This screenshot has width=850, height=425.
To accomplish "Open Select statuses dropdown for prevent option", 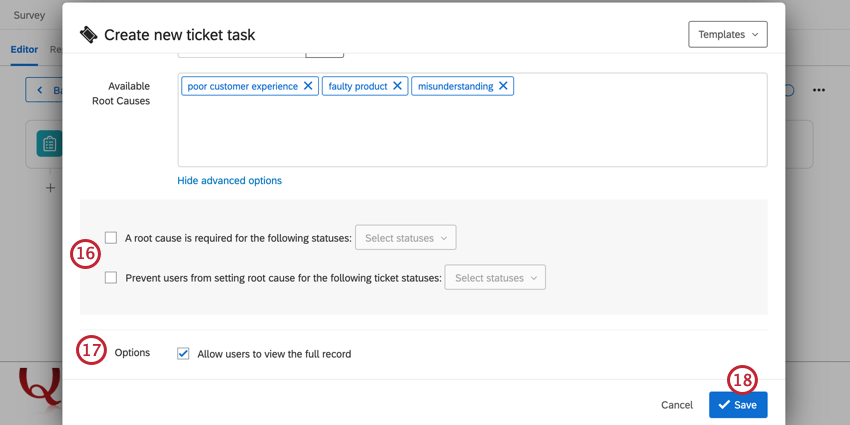I will (x=495, y=278).
